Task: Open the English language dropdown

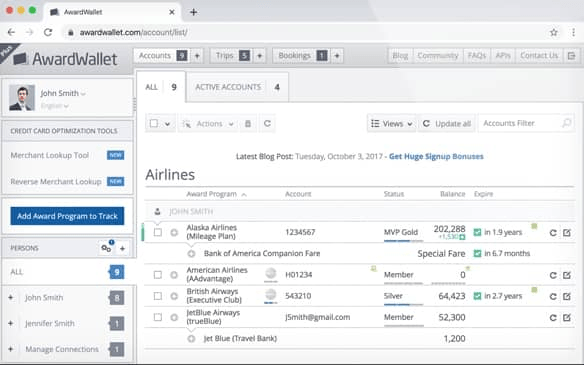Action: (x=55, y=106)
